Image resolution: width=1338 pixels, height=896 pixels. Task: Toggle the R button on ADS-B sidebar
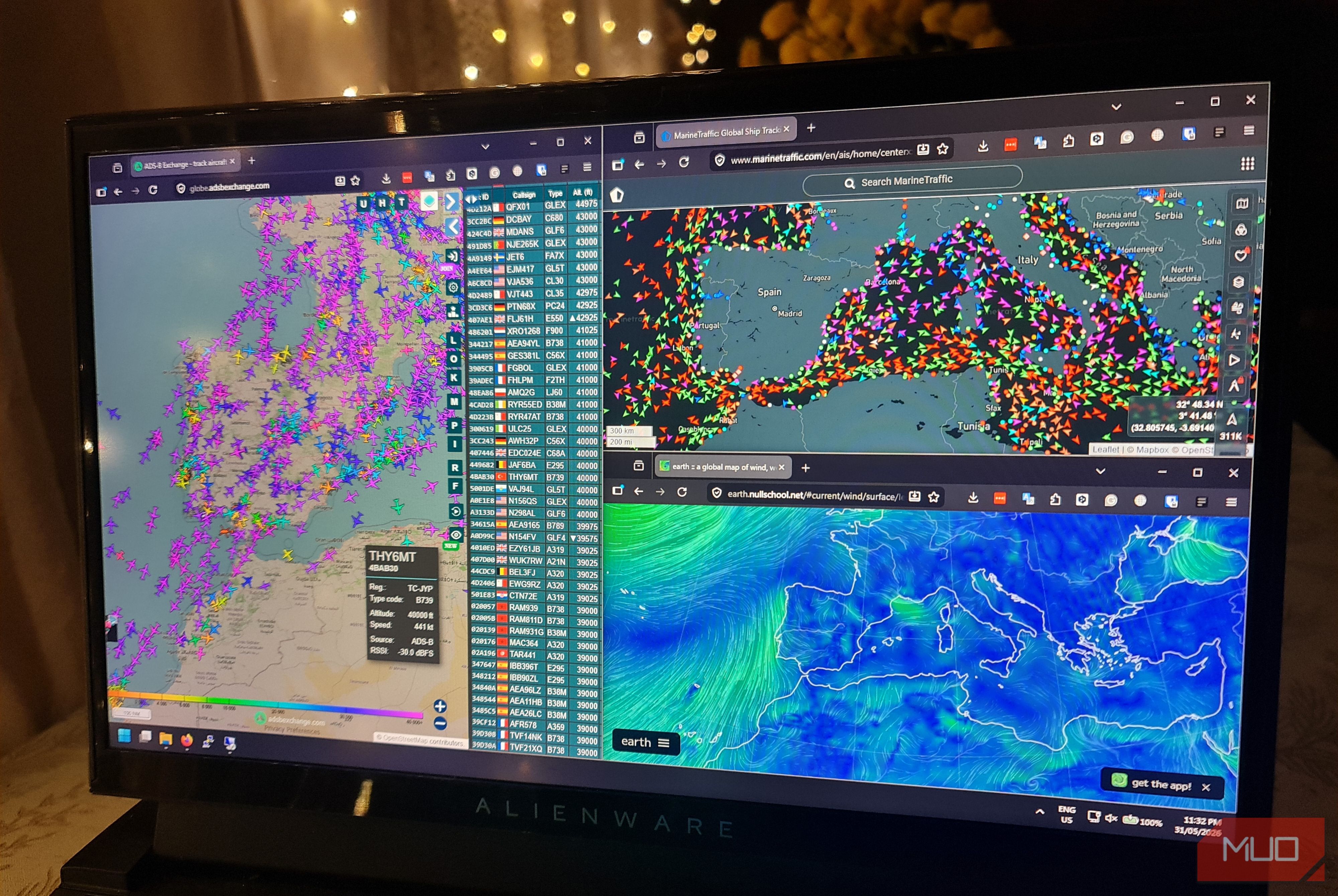pyautogui.click(x=455, y=468)
